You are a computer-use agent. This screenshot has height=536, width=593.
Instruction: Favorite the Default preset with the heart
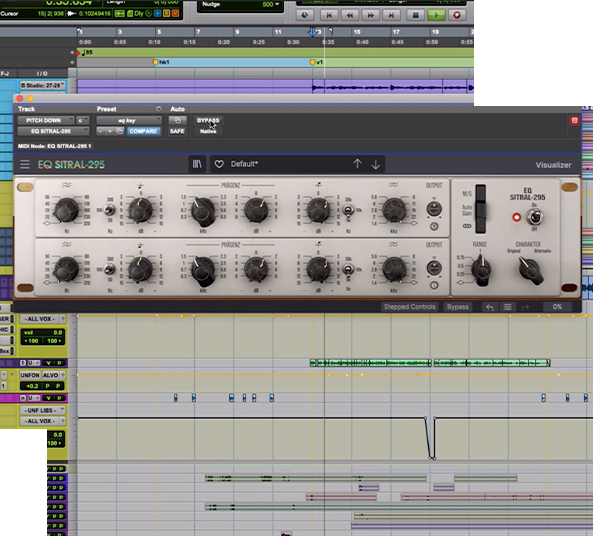(219, 164)
